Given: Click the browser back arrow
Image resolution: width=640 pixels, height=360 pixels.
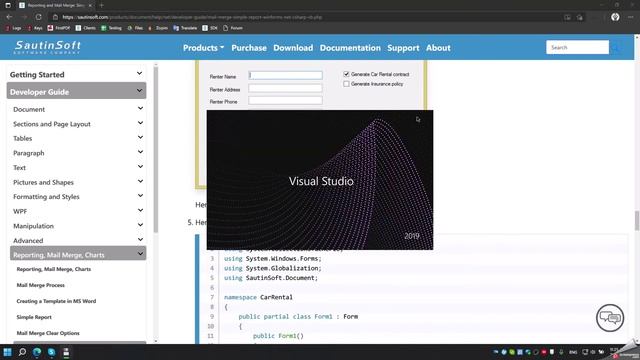Looking at the screenshot, I should (x=9, y=17).
